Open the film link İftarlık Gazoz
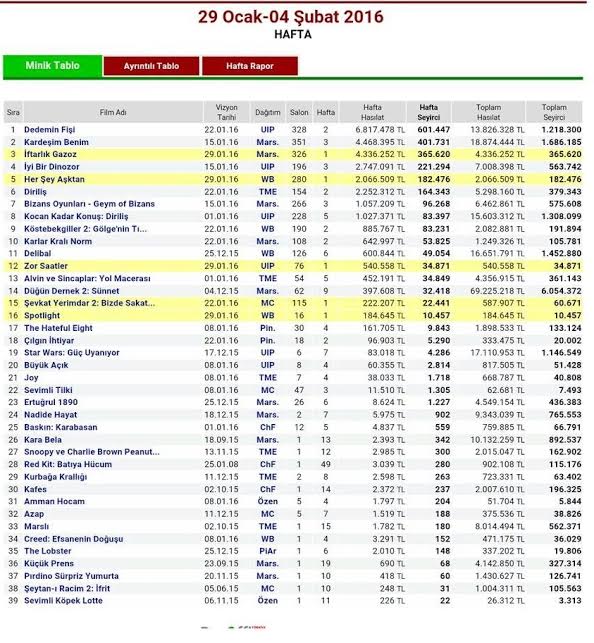This screenshot has width=594, height=643. tap(50, 155)
